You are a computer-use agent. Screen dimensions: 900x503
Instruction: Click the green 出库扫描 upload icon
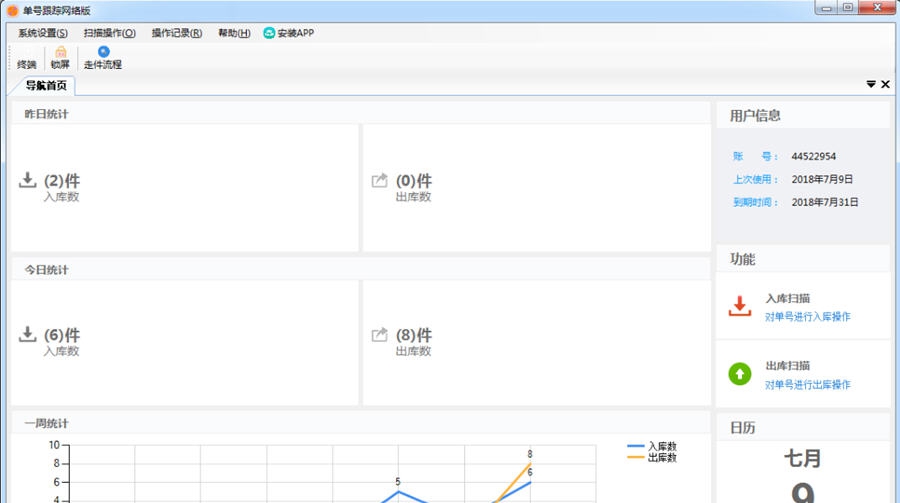click(x=739, y=374)
